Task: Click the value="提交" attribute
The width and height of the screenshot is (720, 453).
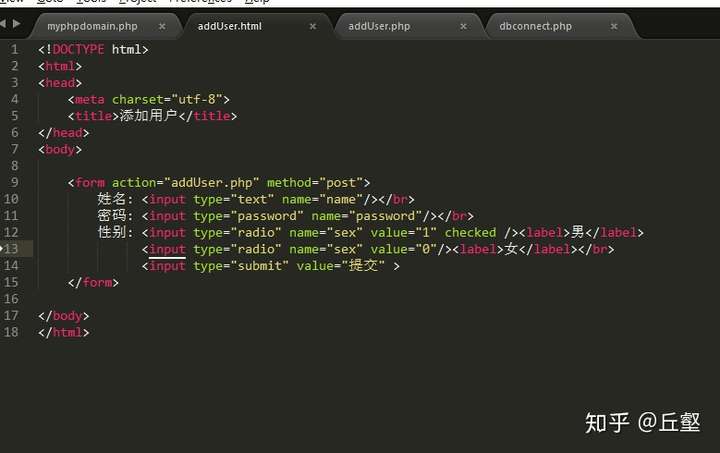Action: pyautogui.click(x=340, y=266)
